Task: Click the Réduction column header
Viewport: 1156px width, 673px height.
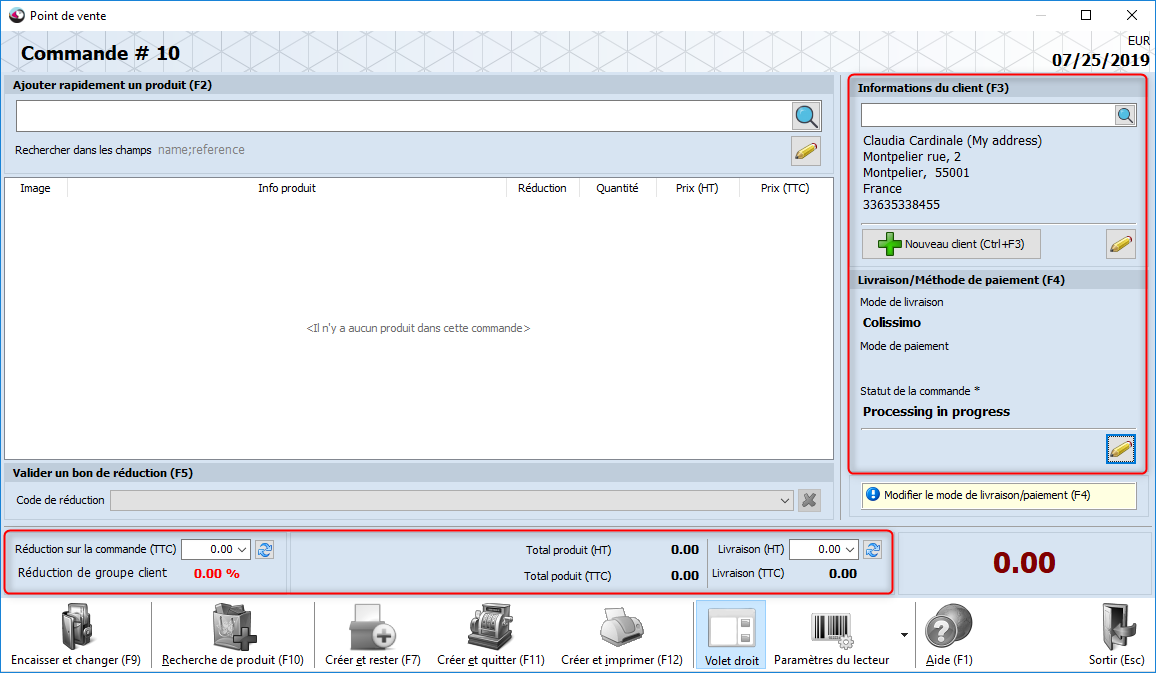Action: (542, 188)
